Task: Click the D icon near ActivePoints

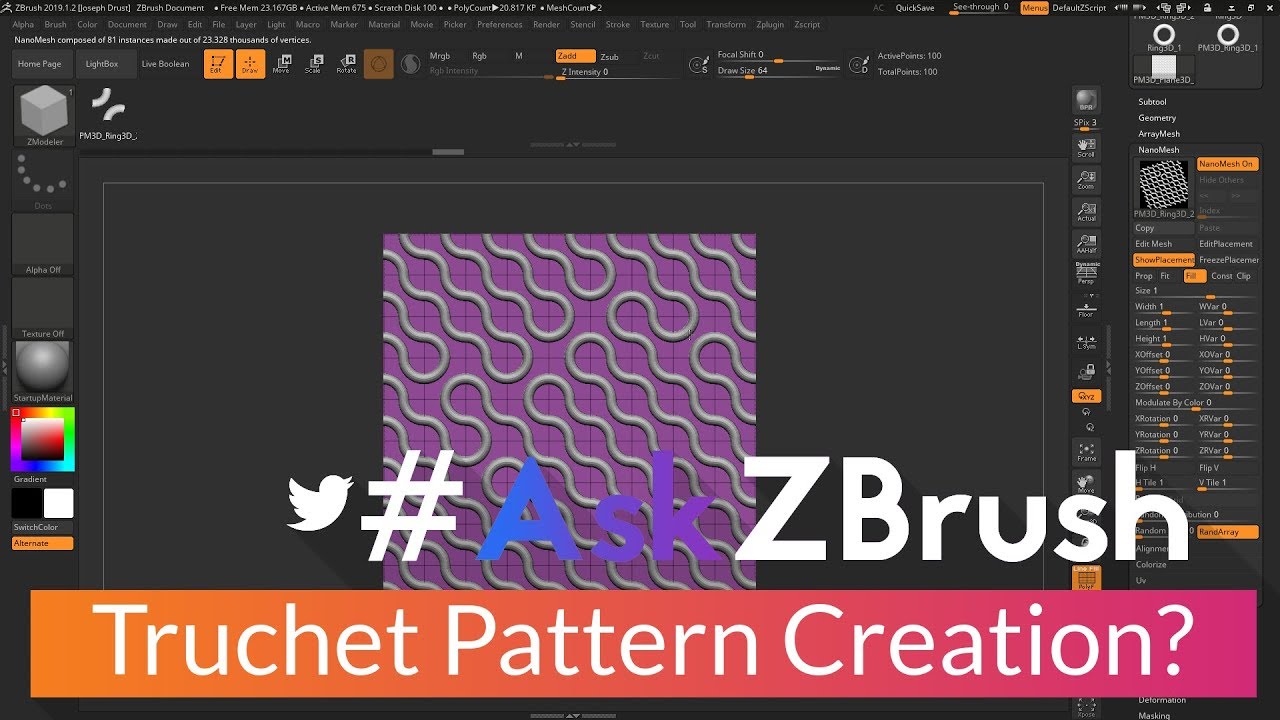Action: click(858, 65)
